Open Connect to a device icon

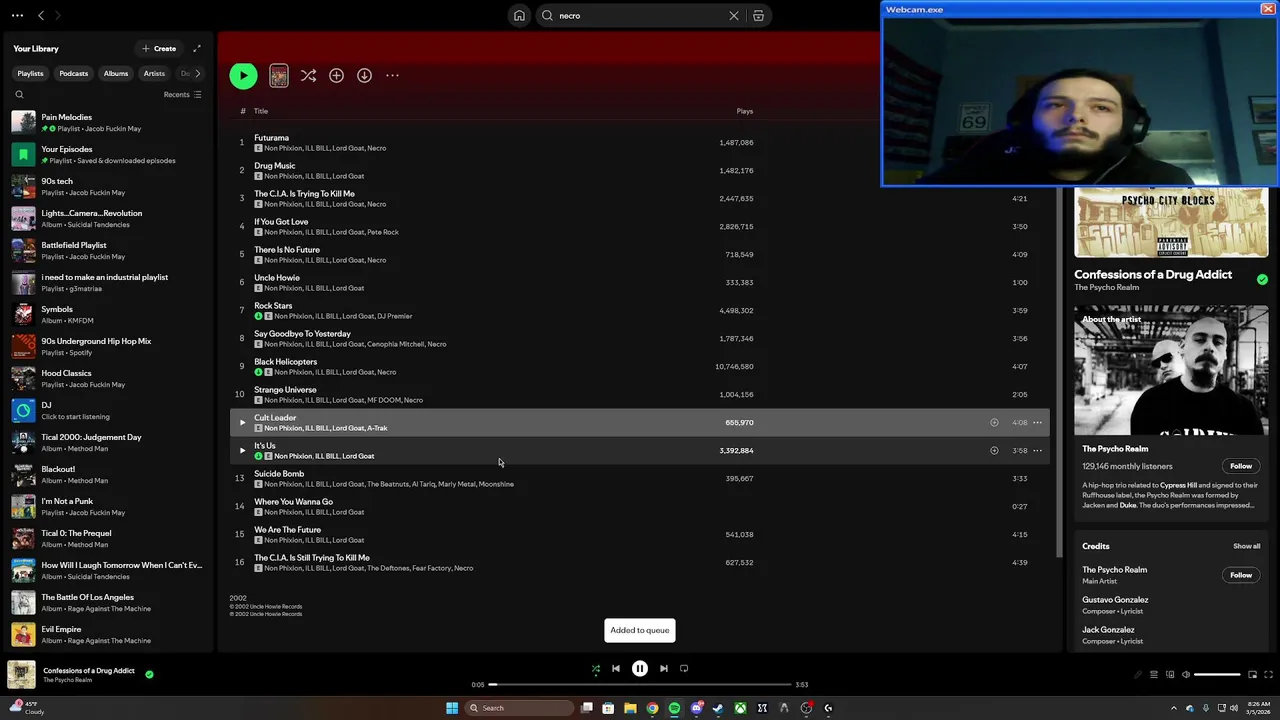[x=1170, y=674]
